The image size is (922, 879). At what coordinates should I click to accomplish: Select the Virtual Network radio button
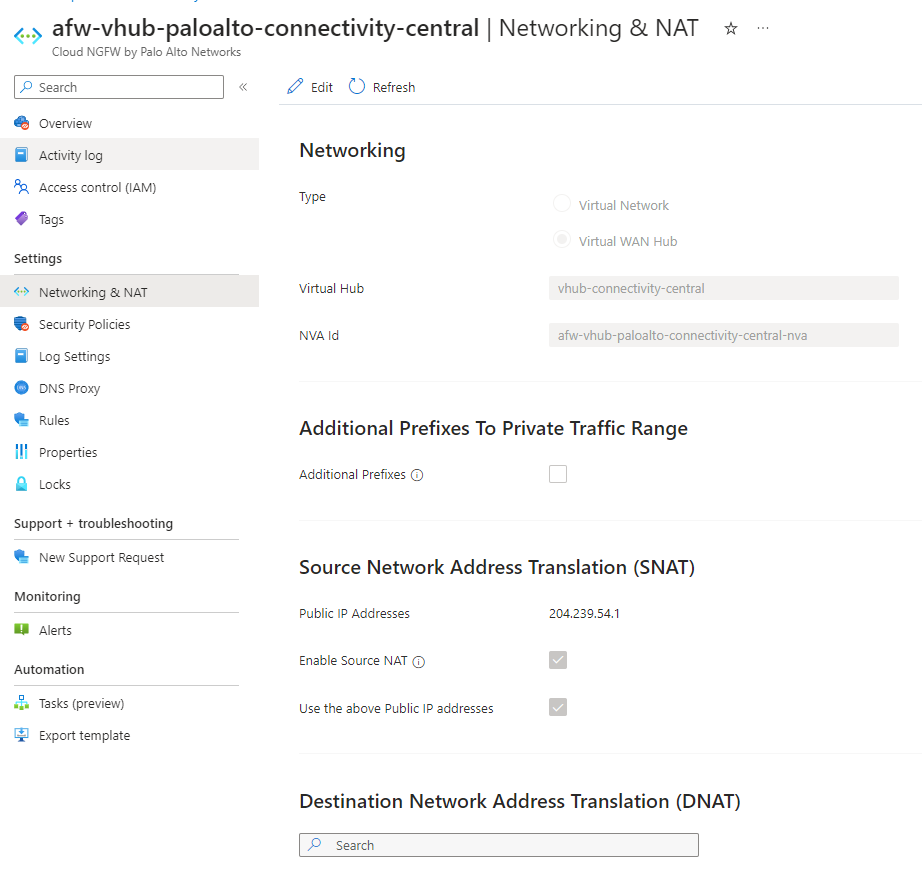[562, 205]
